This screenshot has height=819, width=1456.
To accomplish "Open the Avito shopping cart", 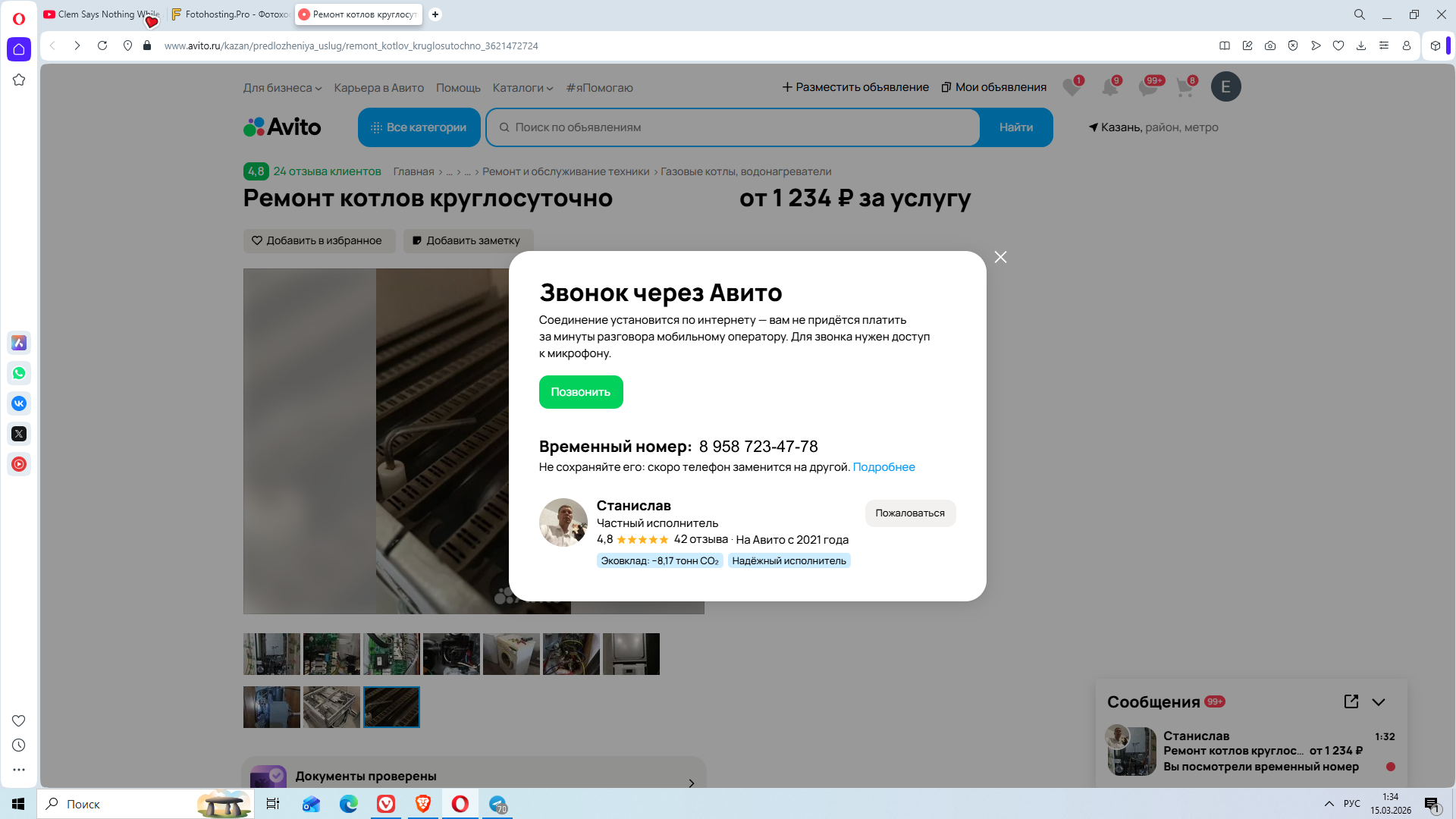I will [x=1185, y=87].
